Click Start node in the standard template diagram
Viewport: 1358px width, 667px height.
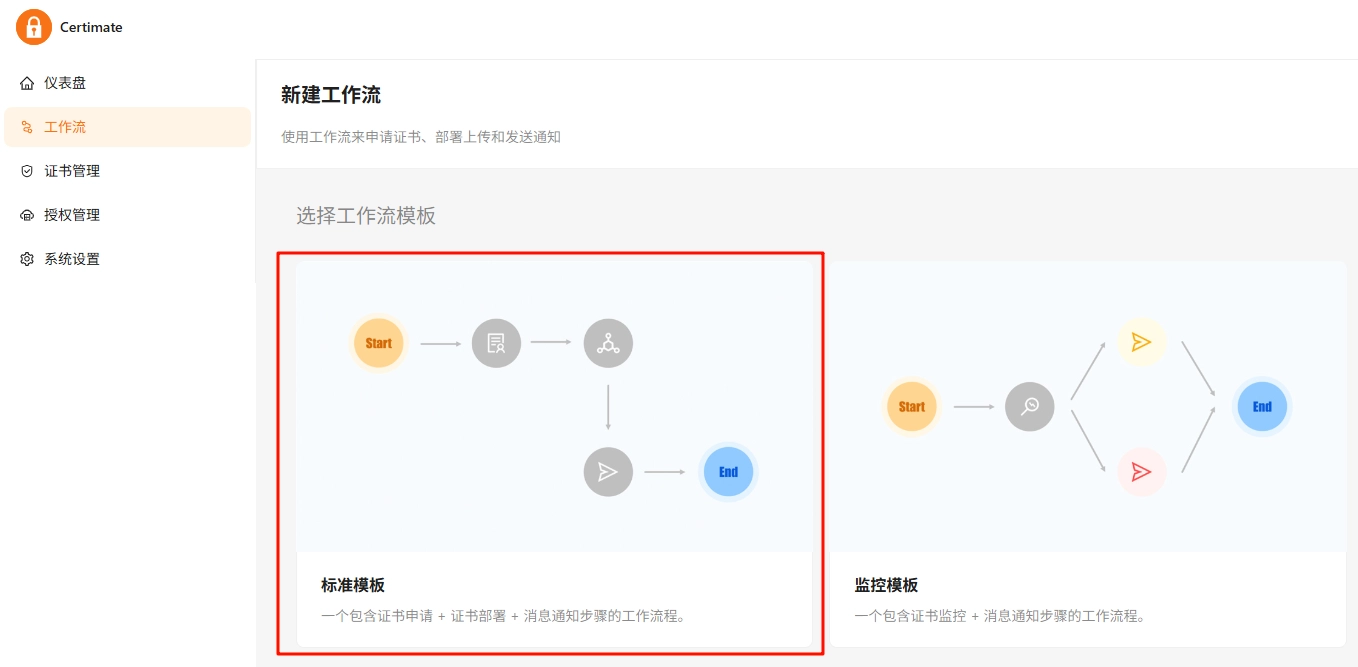(x=378, y=343)
